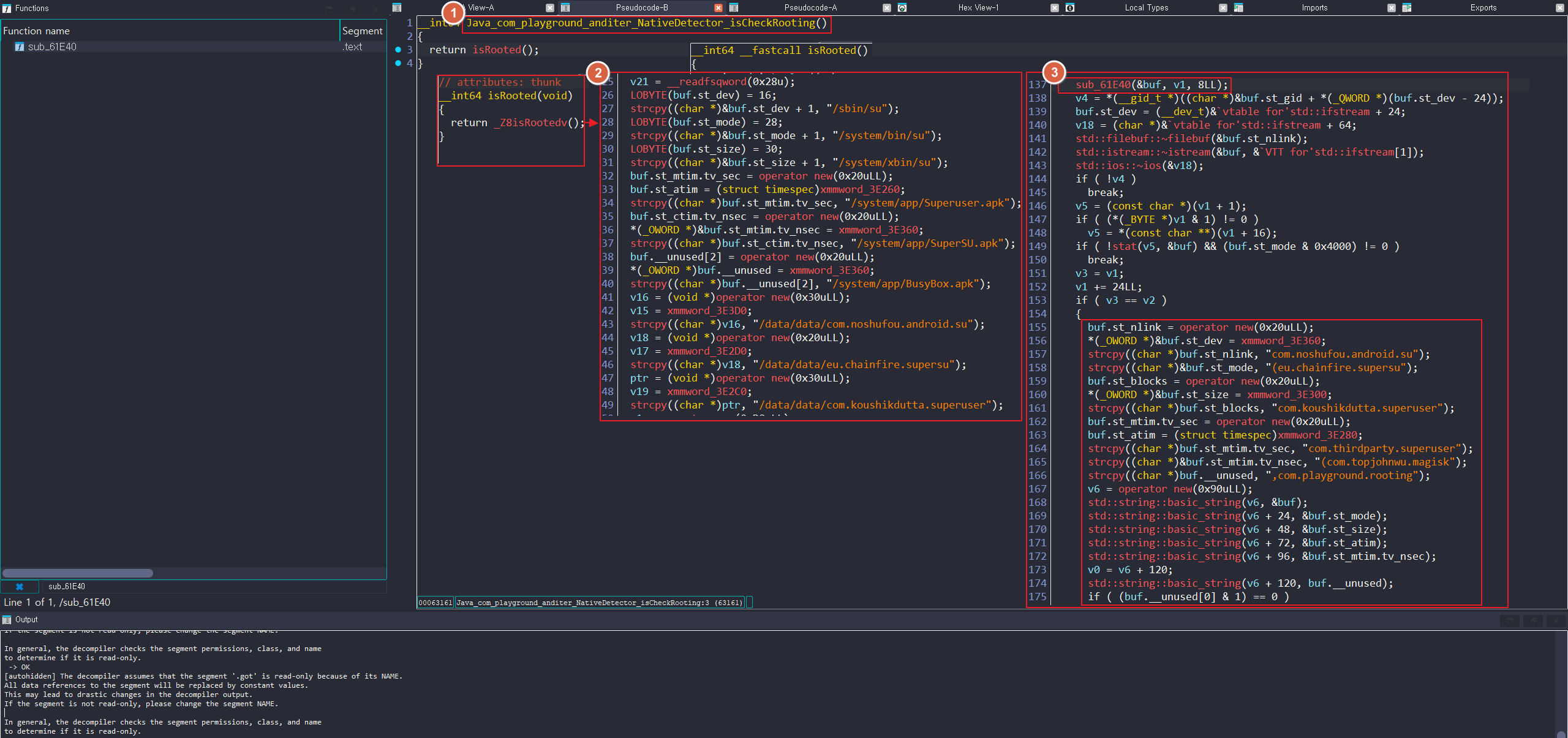The width and height of the screenshot is (1568, 738).
Task: Open the Hex View-1 tab
Action: click(x=978, y=8)
